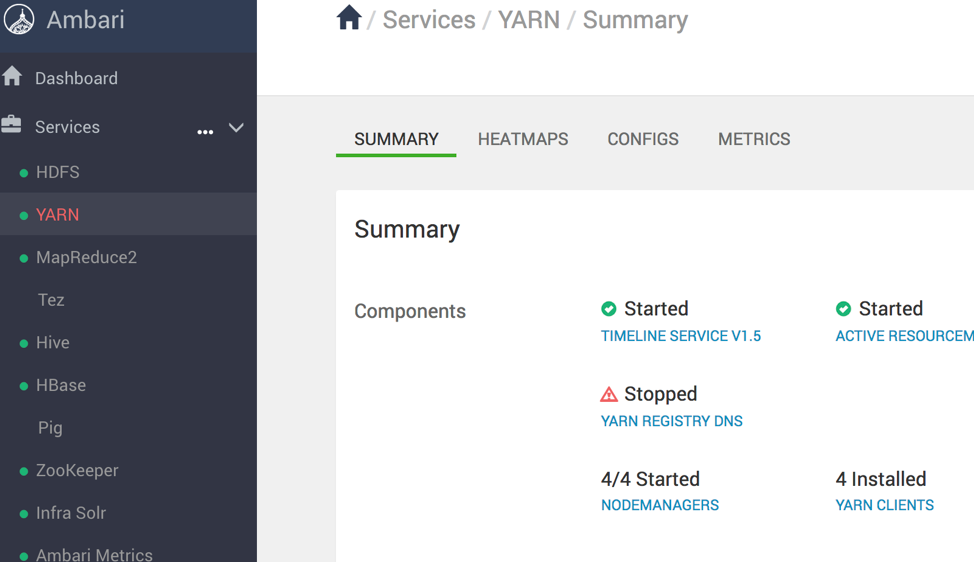Viewport: 974px width, 562px height.
Task: Select the YARN service in sidebar
Action: pos(57,215)
